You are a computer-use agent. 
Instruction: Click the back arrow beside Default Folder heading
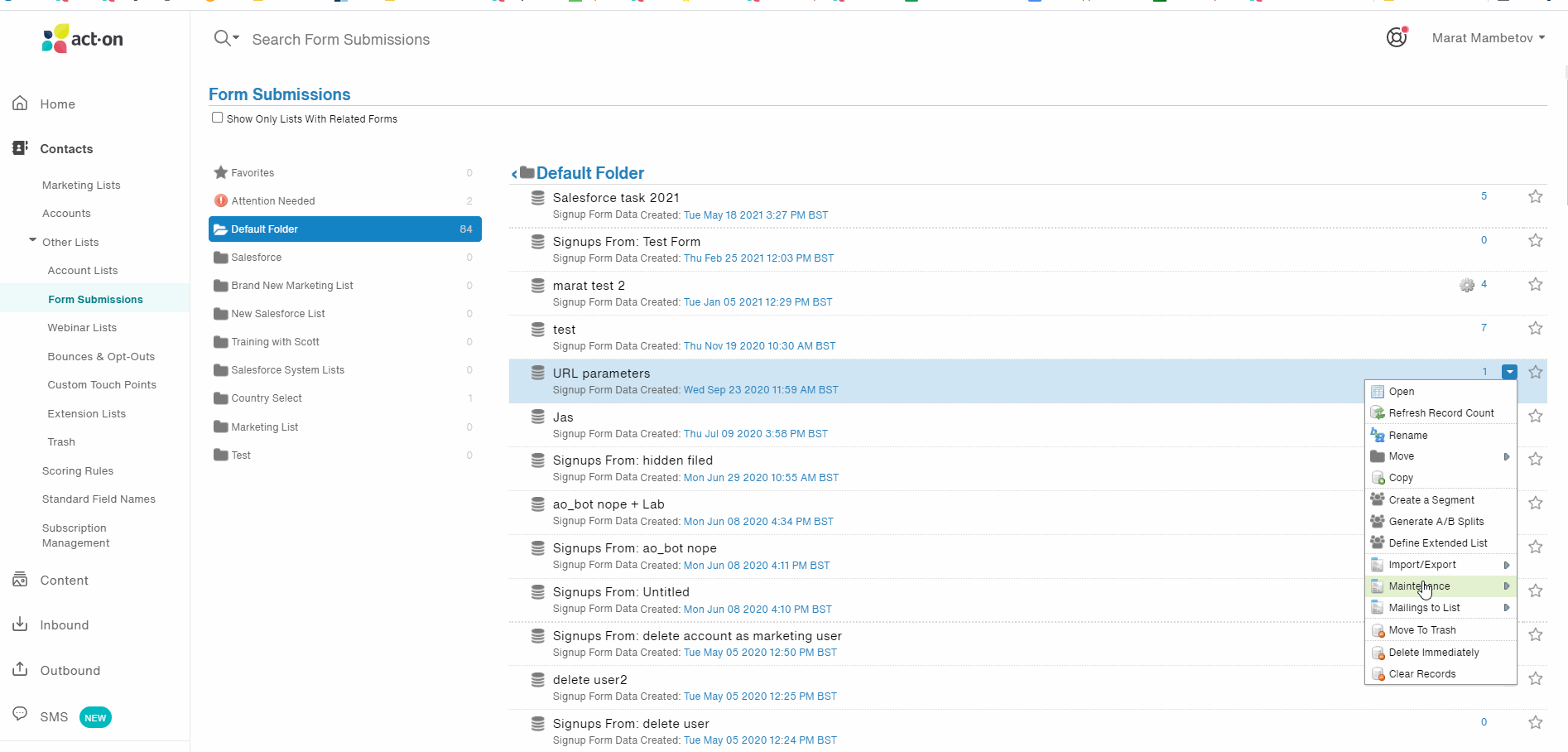514,174
